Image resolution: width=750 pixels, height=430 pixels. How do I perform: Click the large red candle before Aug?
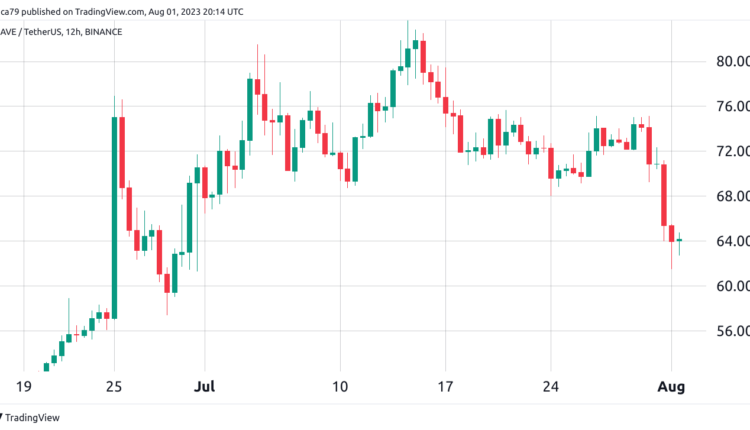(663, 195)
